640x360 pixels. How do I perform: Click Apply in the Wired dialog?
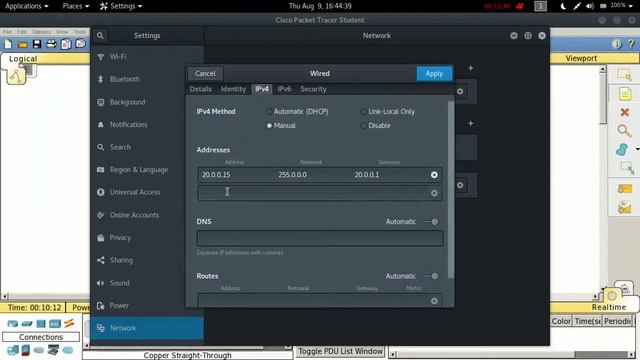coord(434,73)
